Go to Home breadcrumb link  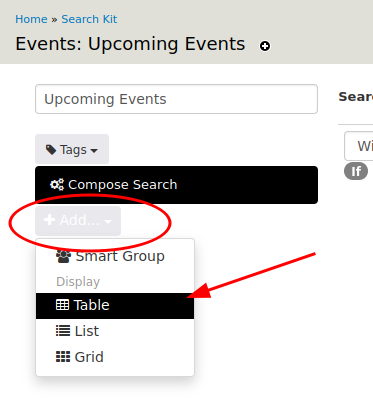[x=31, y=19]
